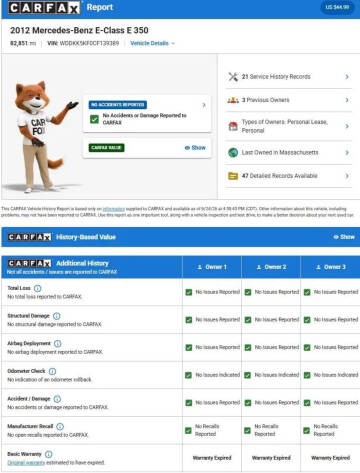Click the History-Based Value CARFAX logo
Viewport: 360px width, 473px height.
pos(30,237)
